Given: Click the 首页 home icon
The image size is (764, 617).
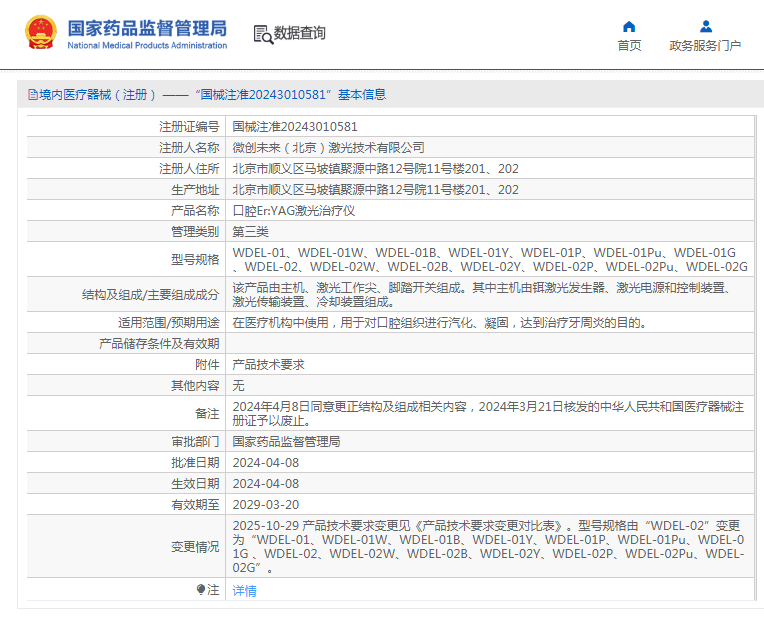Looking at the screenshot, I should pyautogui.click(x=629, y=26).
